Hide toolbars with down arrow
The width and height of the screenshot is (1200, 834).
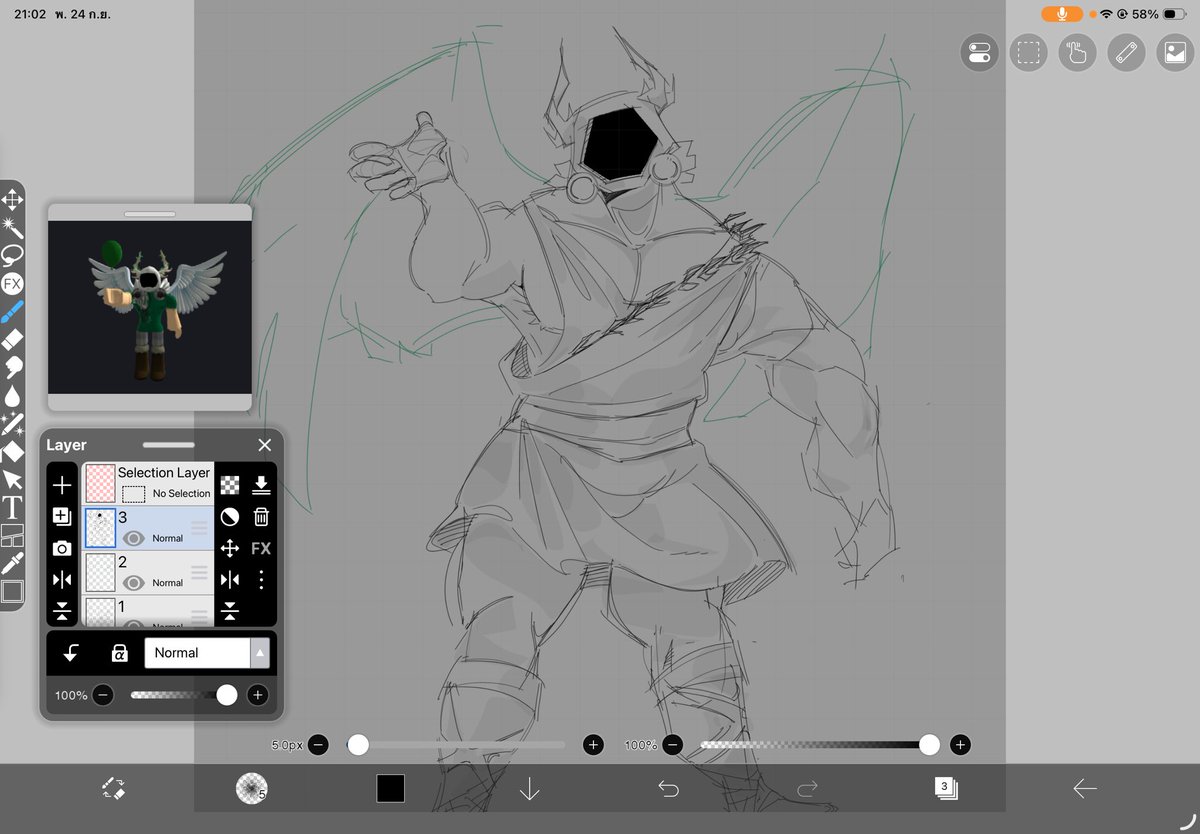pos(529,789)
